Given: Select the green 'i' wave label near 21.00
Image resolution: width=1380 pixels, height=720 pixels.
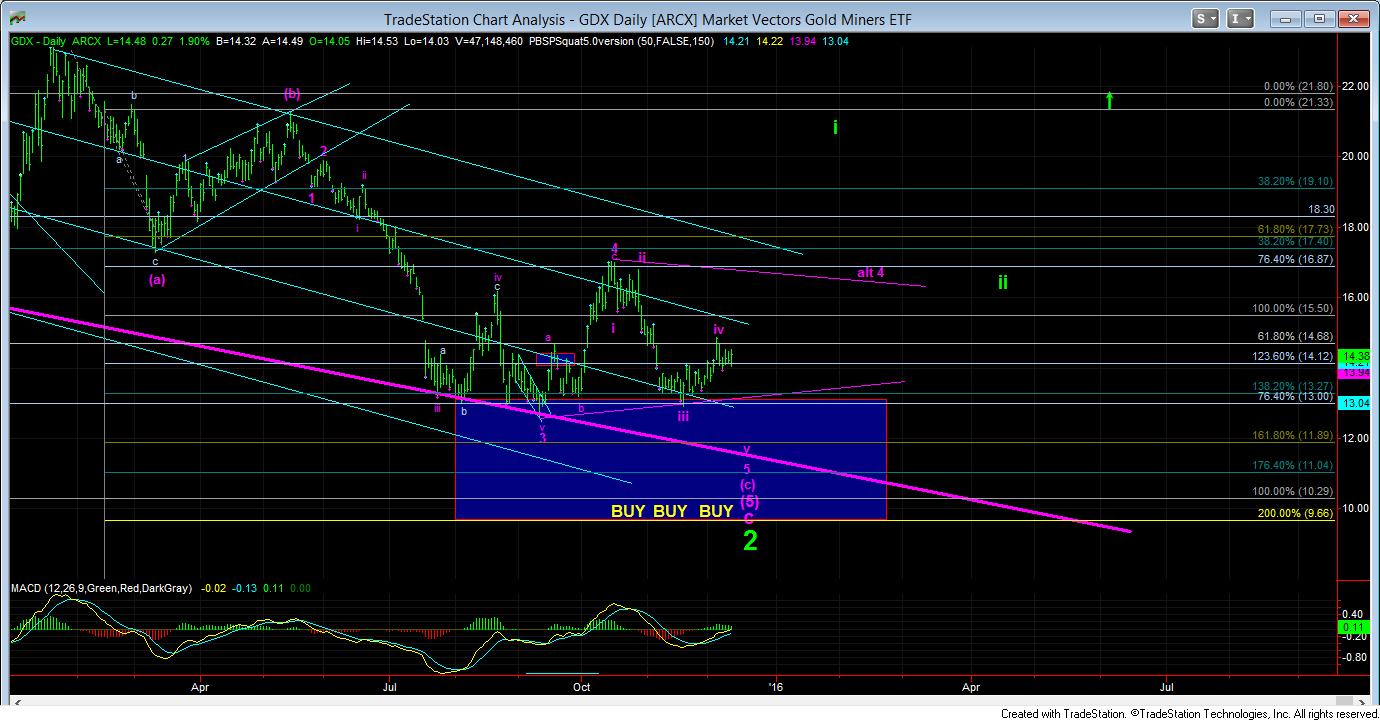Looking at the screenshot, I should point(836,127).
